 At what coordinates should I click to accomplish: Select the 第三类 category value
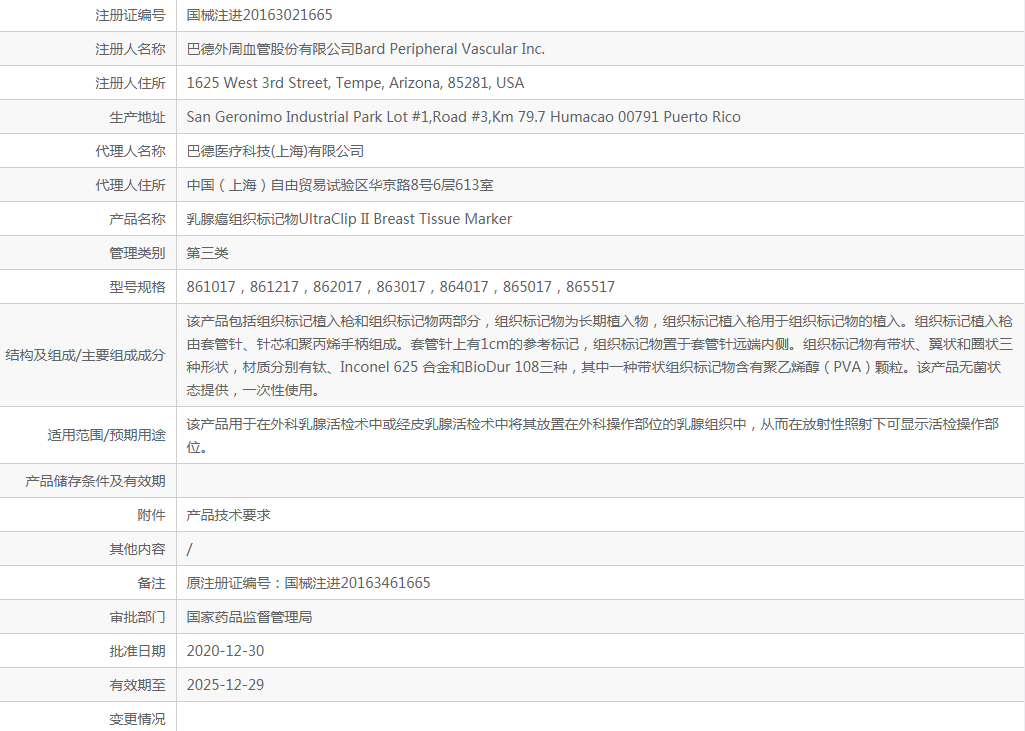[x=207, y=253]
